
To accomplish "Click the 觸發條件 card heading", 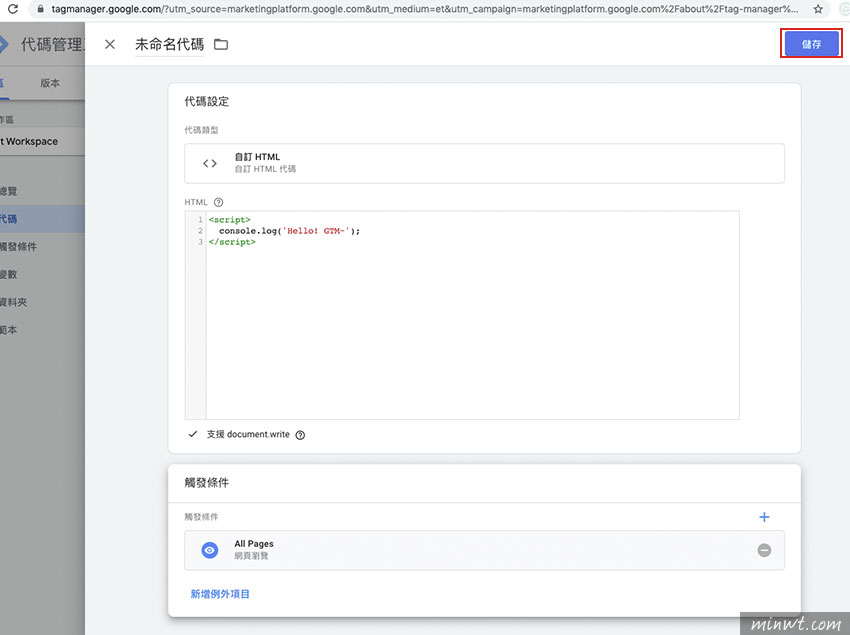I will (x=207, y=483).
